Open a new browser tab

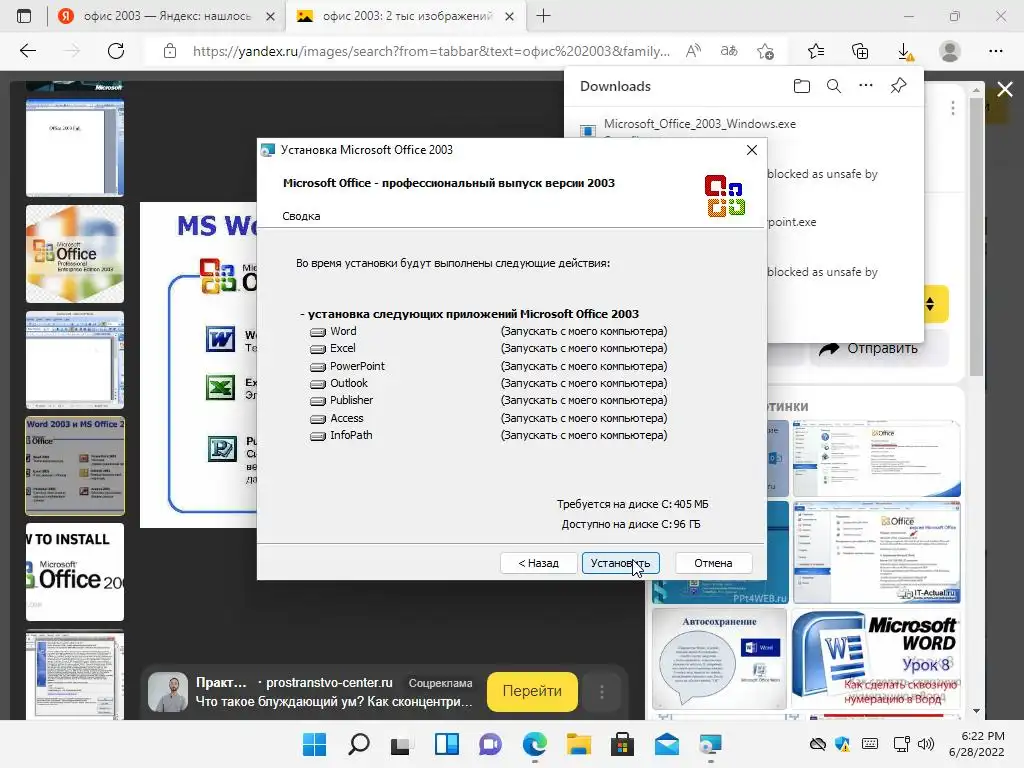coord(543,16)
